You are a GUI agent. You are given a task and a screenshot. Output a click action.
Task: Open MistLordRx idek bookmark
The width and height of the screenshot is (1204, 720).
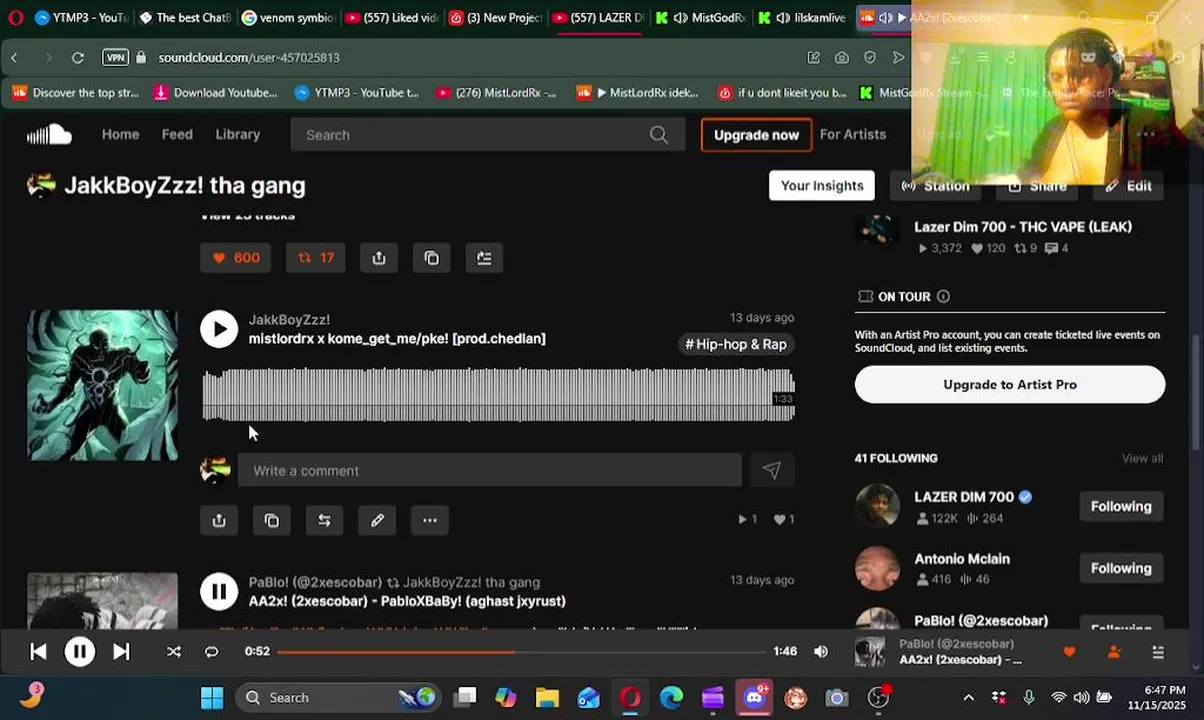click(638, 93)
